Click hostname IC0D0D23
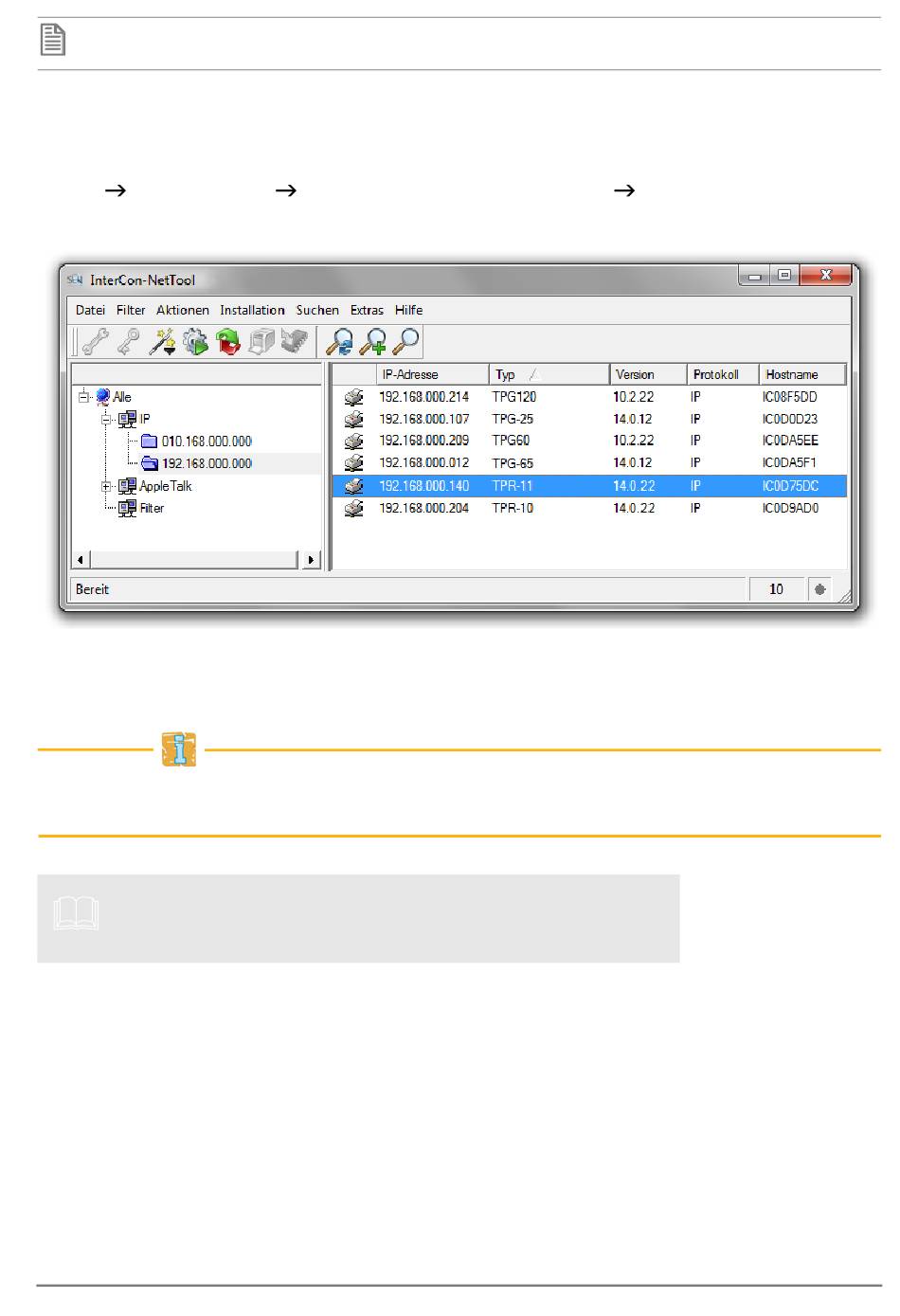The height and width of the screenshot is (1316, 900). [790, 419]
